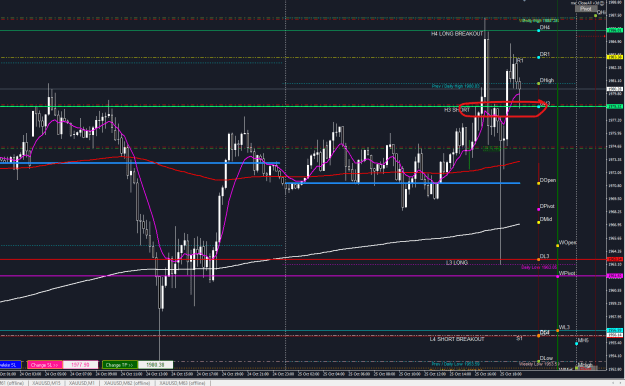The height and width of the screenshot is (386, 625).
Task: Click the yellow DR1 price tag on the price axis
Action: coord(614,57)
